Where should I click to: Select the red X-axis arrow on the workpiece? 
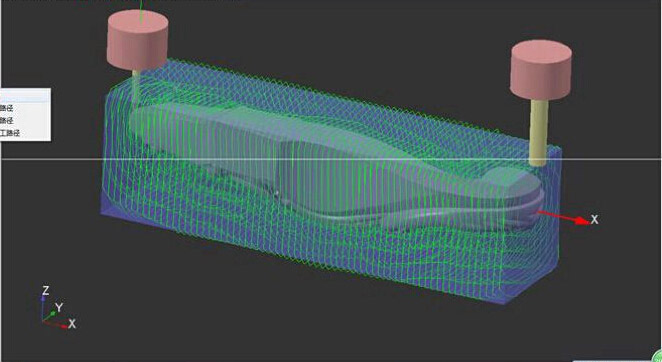point(563,217)
